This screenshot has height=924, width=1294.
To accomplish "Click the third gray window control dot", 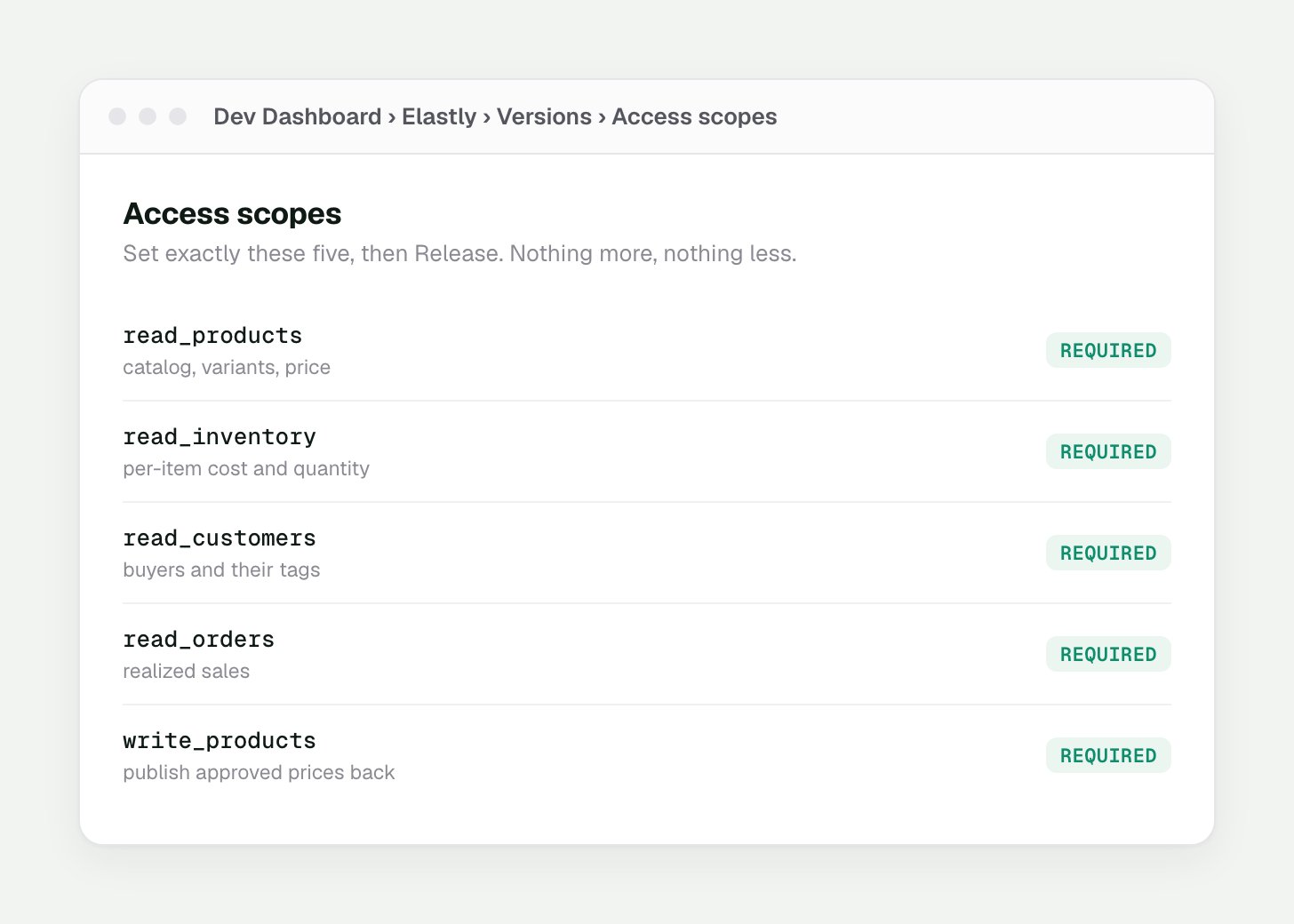I will pyautogui.click(x=178, y=116).
